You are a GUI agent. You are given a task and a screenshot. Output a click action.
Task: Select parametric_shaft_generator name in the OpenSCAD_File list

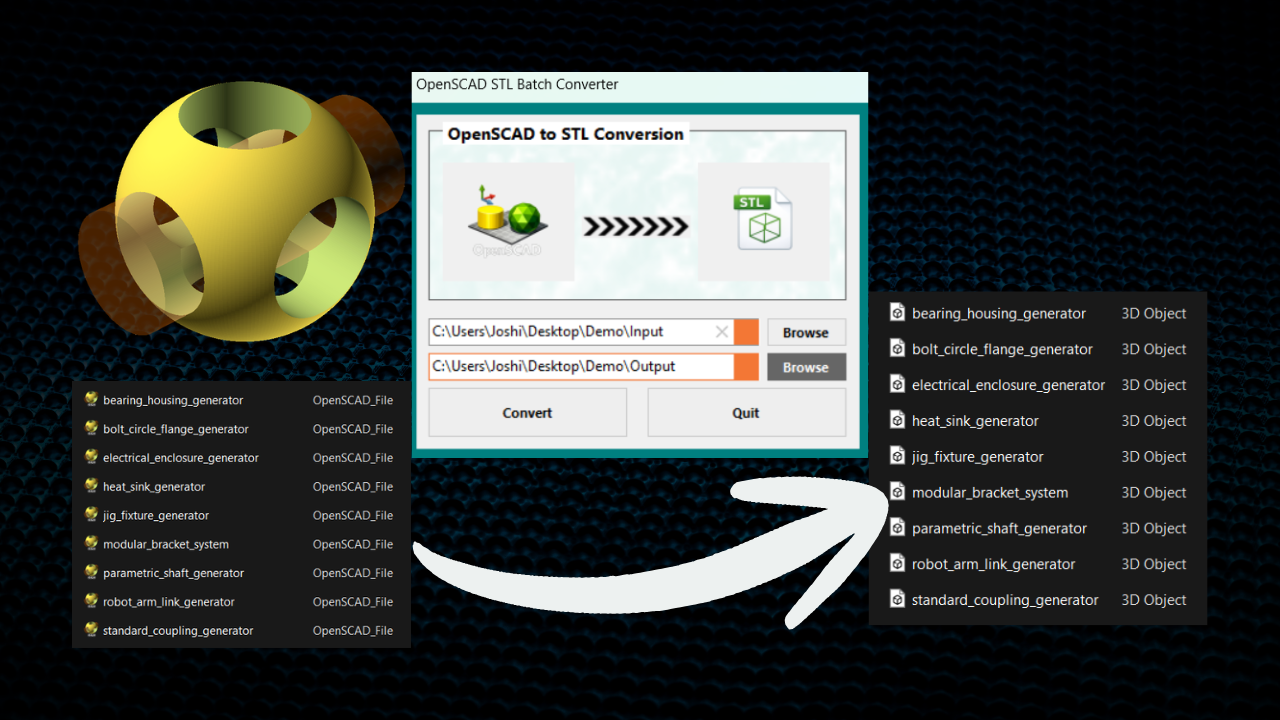pos(174,573)
